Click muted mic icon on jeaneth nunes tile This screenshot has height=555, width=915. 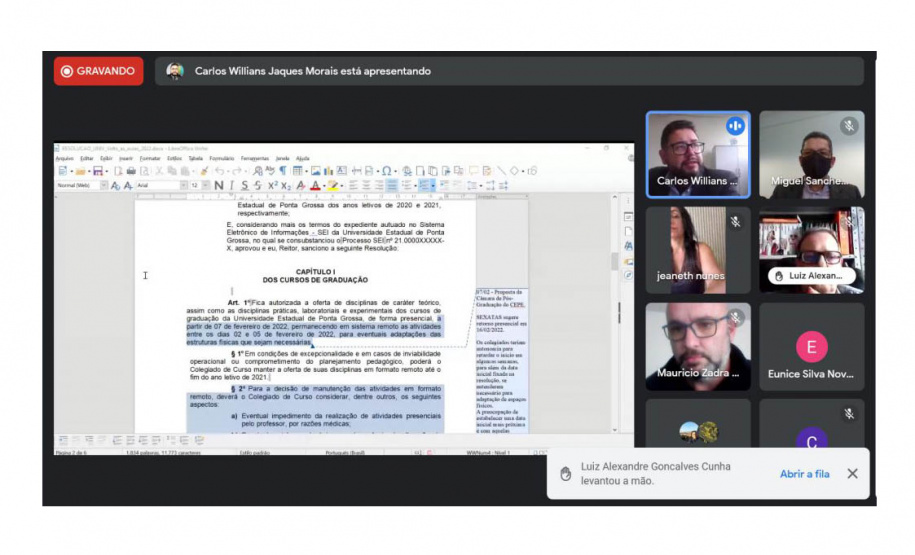(x=735, y=221)
